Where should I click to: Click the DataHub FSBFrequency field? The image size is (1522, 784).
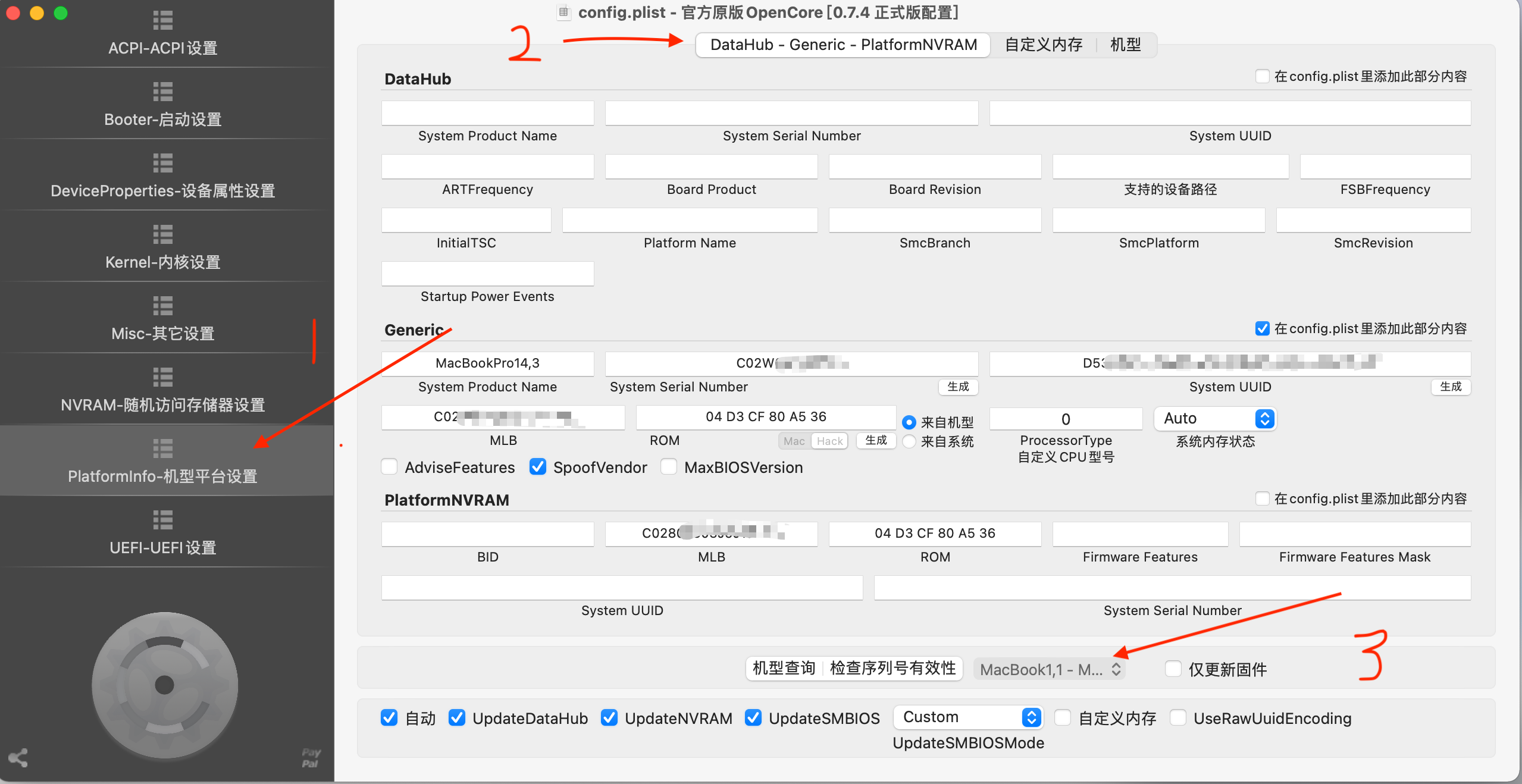pyautogui.click(x=1385, y=166)
